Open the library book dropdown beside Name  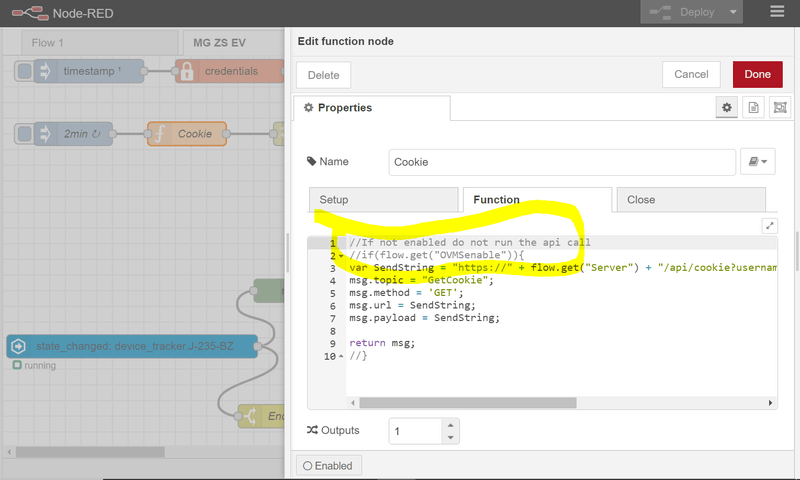[x=758, y=162]
